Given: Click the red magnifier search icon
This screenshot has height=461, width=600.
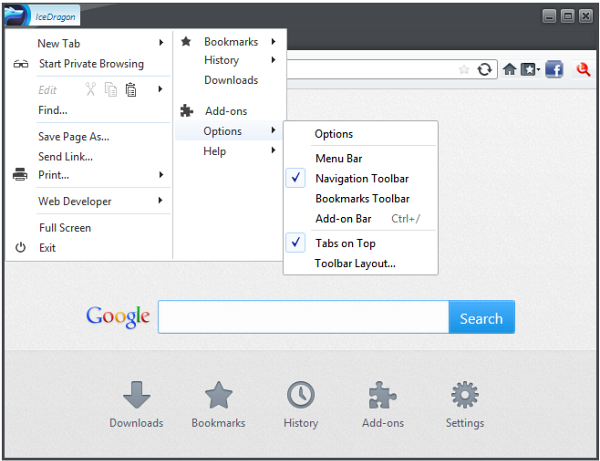Looking at the screenshot, I should 583,69.
